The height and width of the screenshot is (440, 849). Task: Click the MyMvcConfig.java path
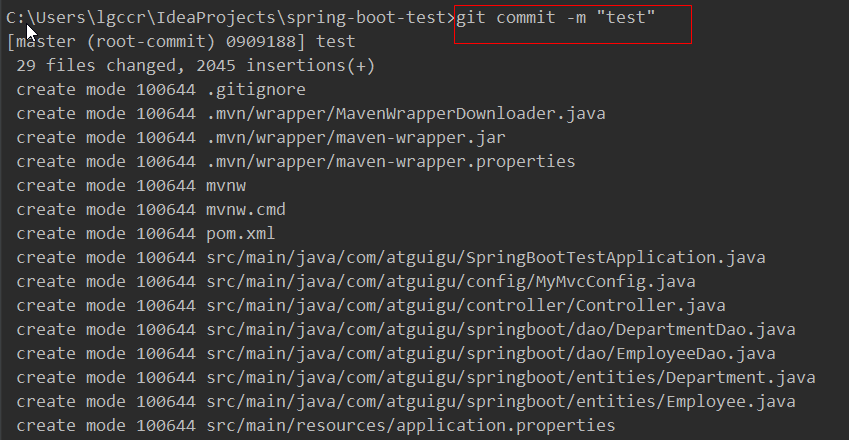[x=451, y=282]
